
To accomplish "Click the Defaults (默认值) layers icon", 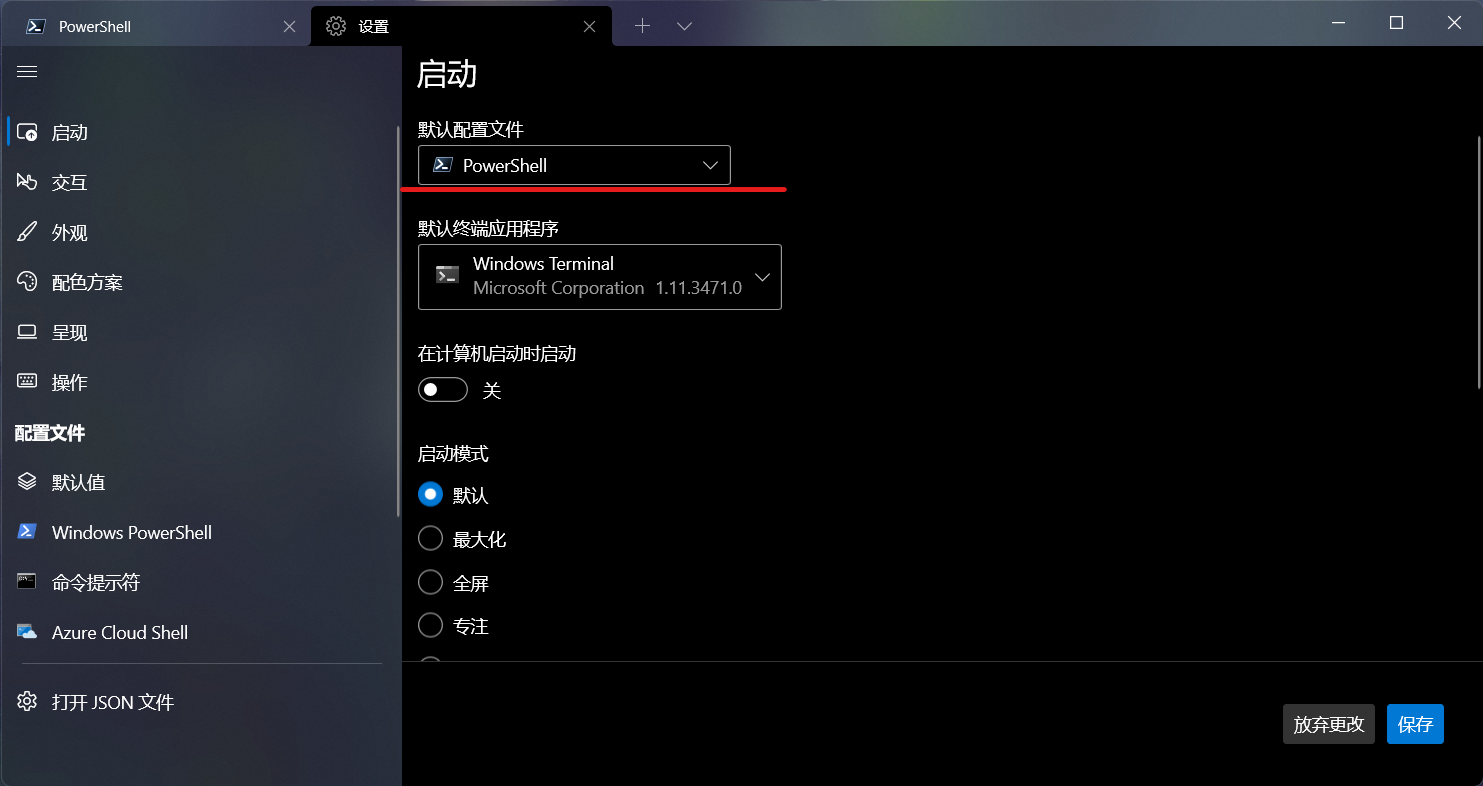I will click(27, 482).
